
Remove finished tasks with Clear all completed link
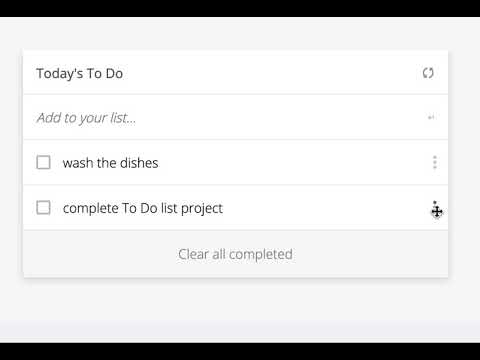[x=235, y=254]
